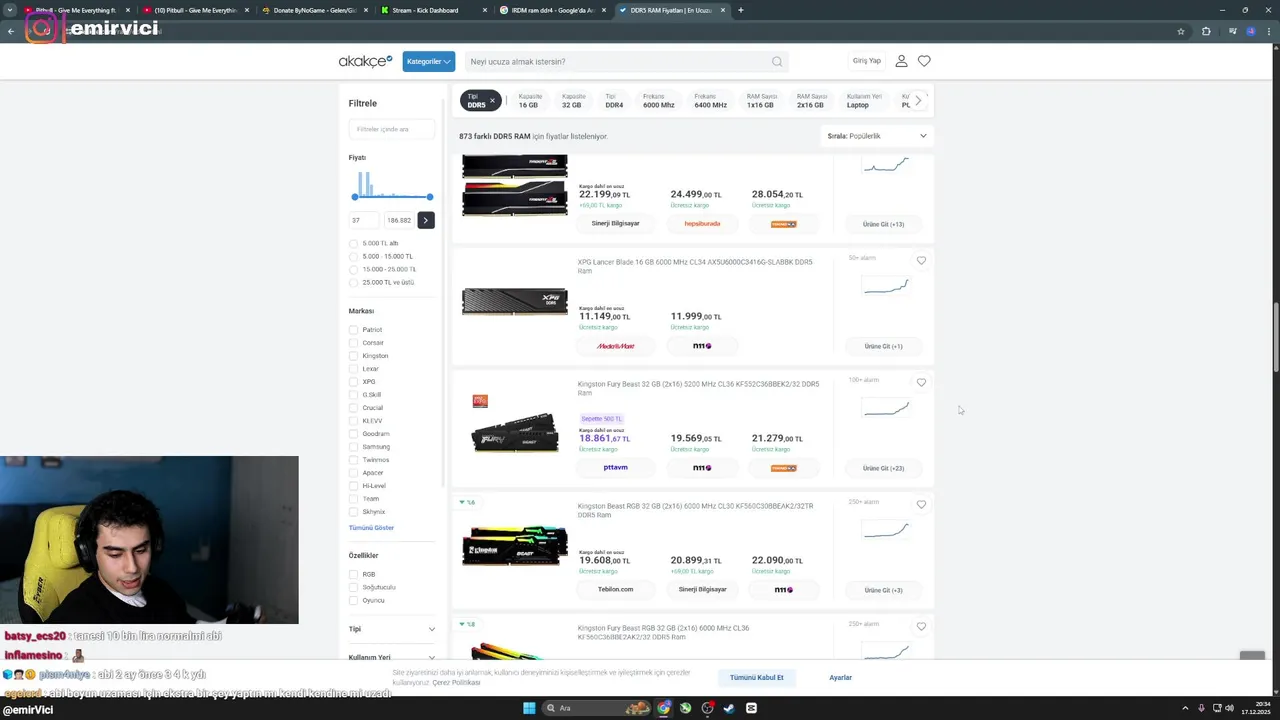Accept cookies with Tümünü Kabul Et
Screen dimensions: 1280x720
[757, 677]
